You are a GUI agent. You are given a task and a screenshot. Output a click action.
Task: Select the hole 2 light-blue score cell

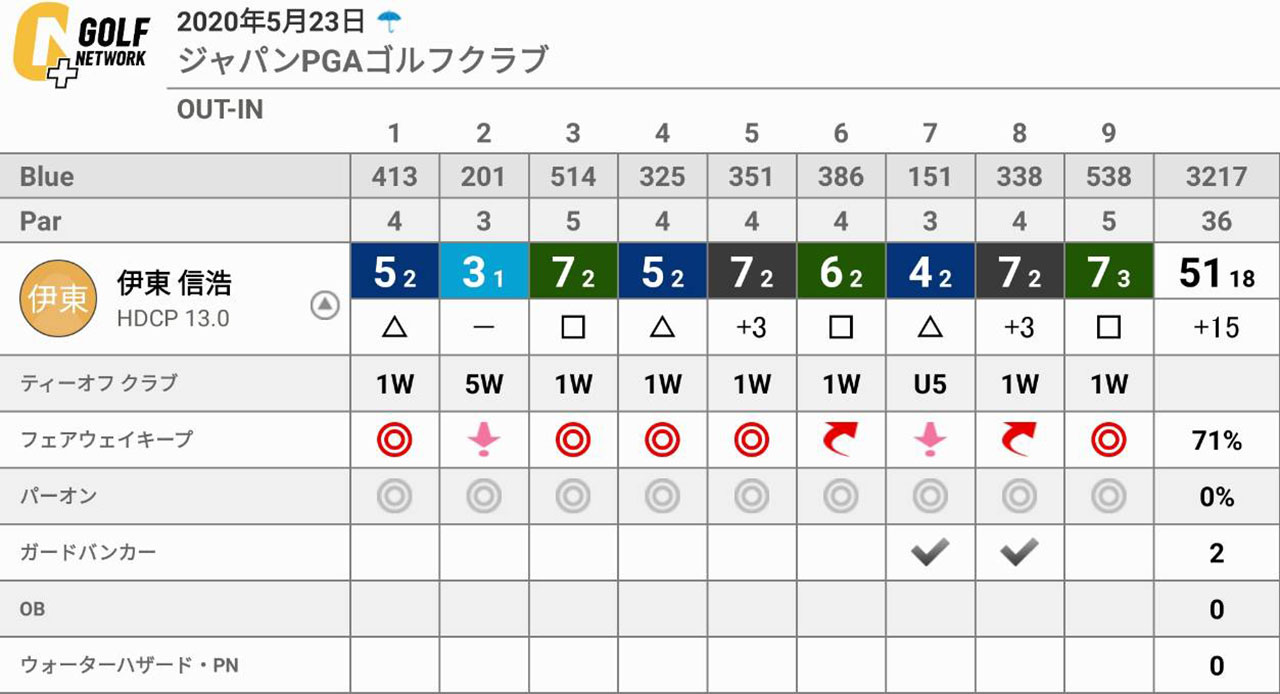coord(484,271)
